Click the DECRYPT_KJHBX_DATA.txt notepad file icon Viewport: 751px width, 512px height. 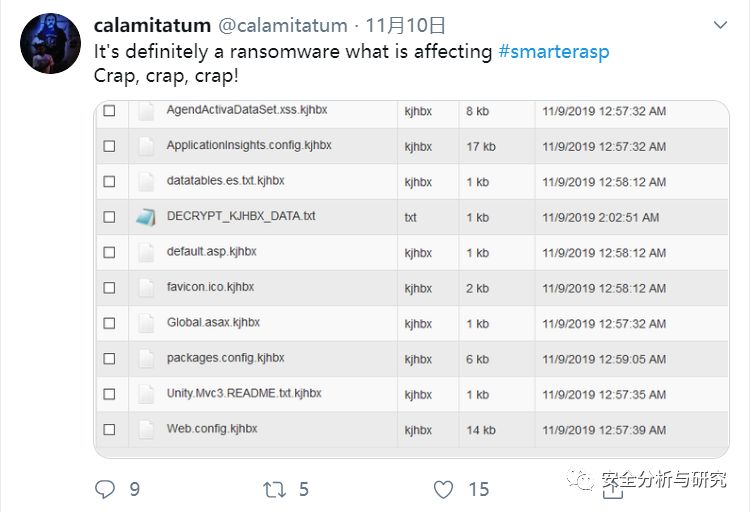tap(146, 217)
